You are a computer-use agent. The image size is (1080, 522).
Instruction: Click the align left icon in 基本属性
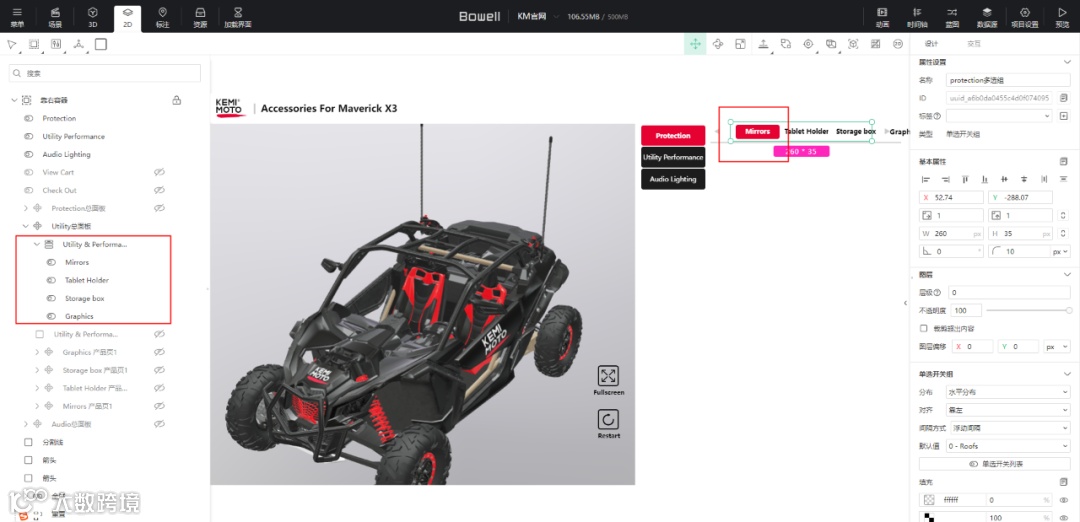click(x=925, y=179)
